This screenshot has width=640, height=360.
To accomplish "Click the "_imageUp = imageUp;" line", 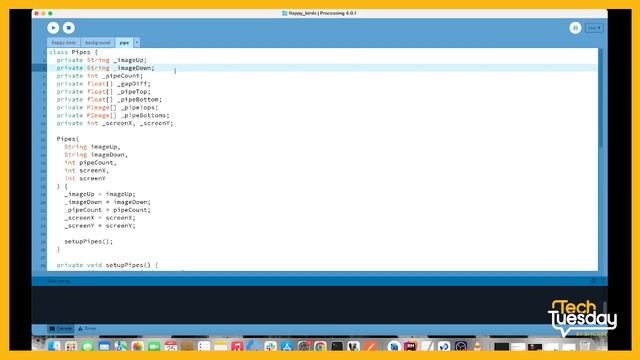I will pos(100,194).
